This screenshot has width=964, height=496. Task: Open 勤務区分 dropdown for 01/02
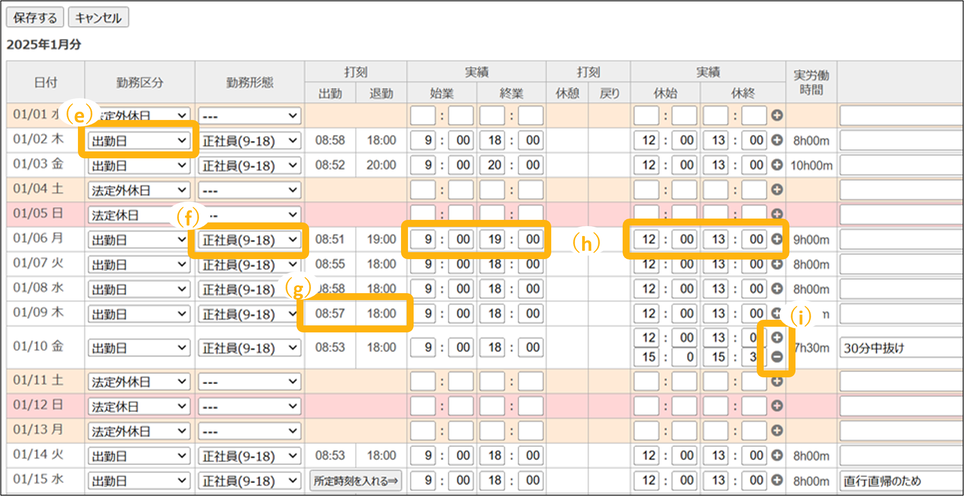[139, 141]
